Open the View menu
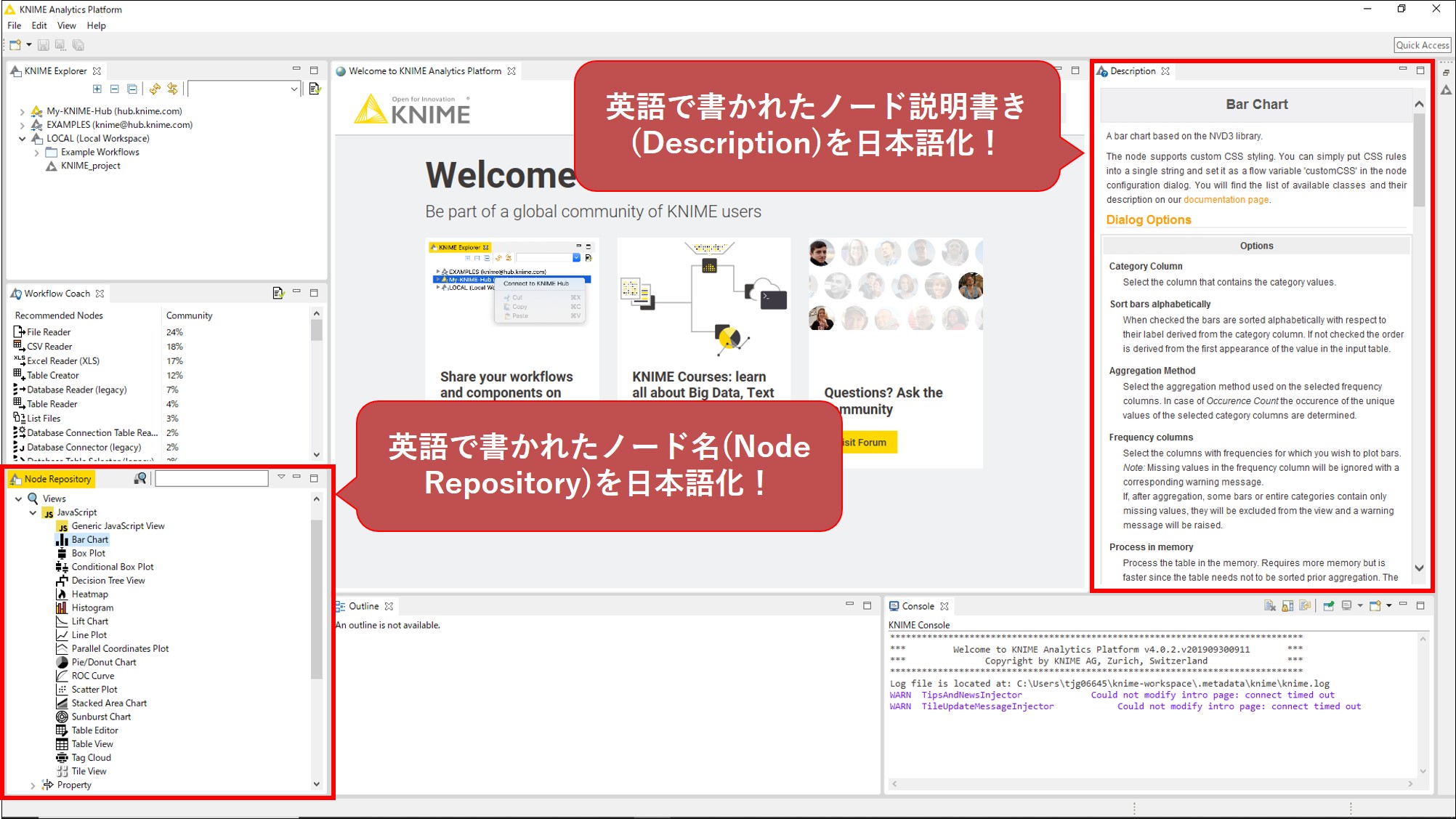Screen dimensions: 1456x819 66,25
